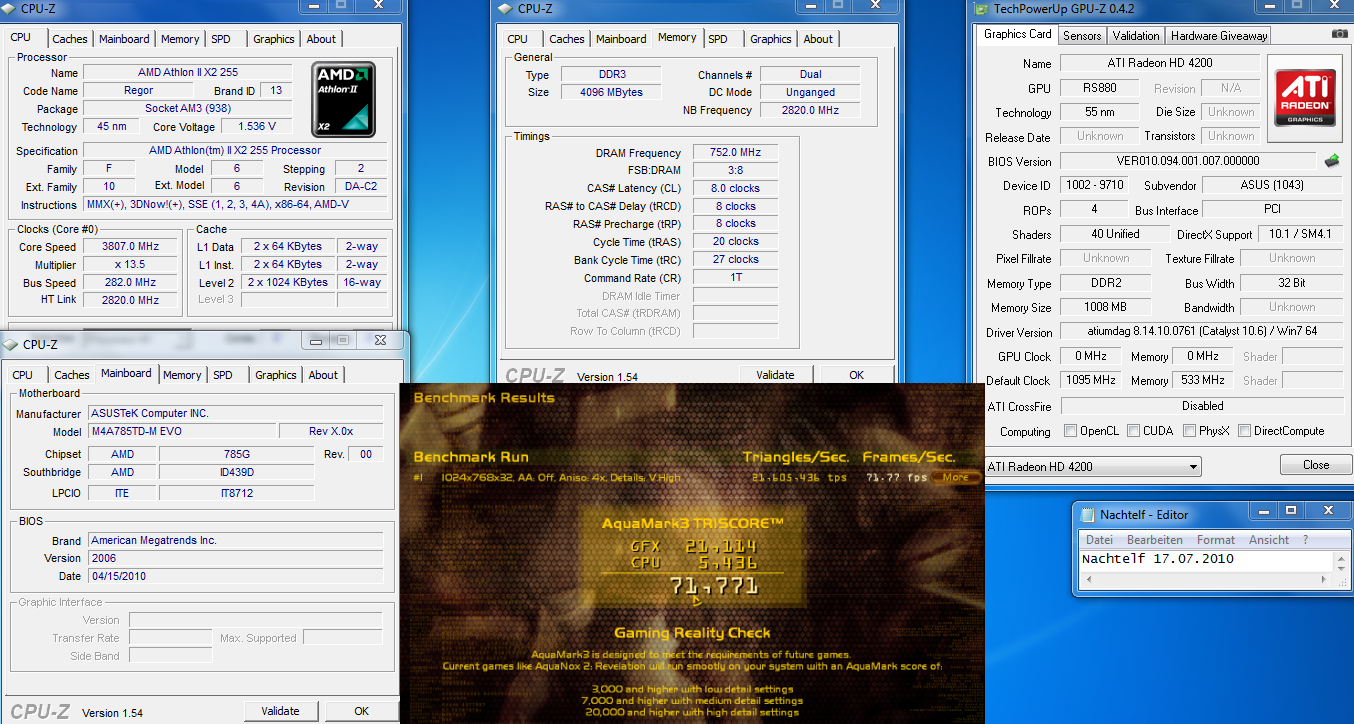Open the Datei menu in Editor
Screen dimensions: 1354x724
click(1099, 539)
